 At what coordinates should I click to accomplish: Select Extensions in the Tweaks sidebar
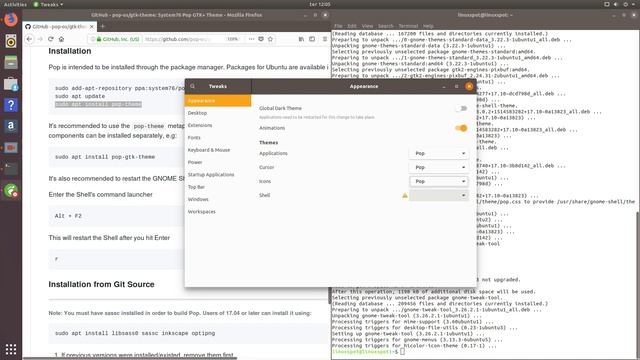[218, 125]
